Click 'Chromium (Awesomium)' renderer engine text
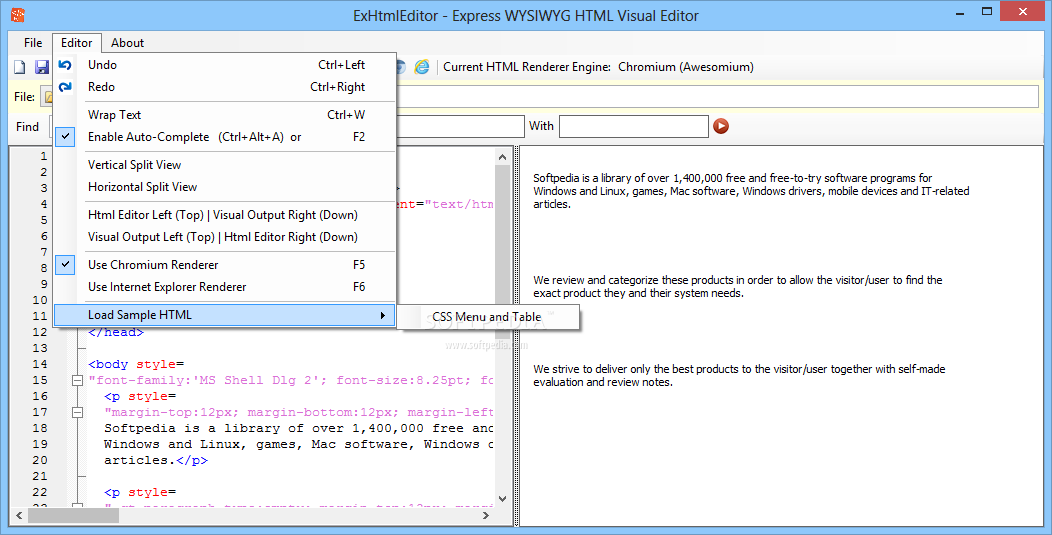The width and height of the screenshot is (1052, 535). [x=686, y=67]
